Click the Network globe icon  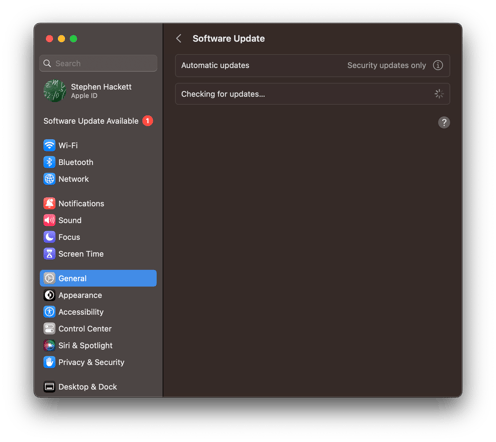click(x=49, y=179)
